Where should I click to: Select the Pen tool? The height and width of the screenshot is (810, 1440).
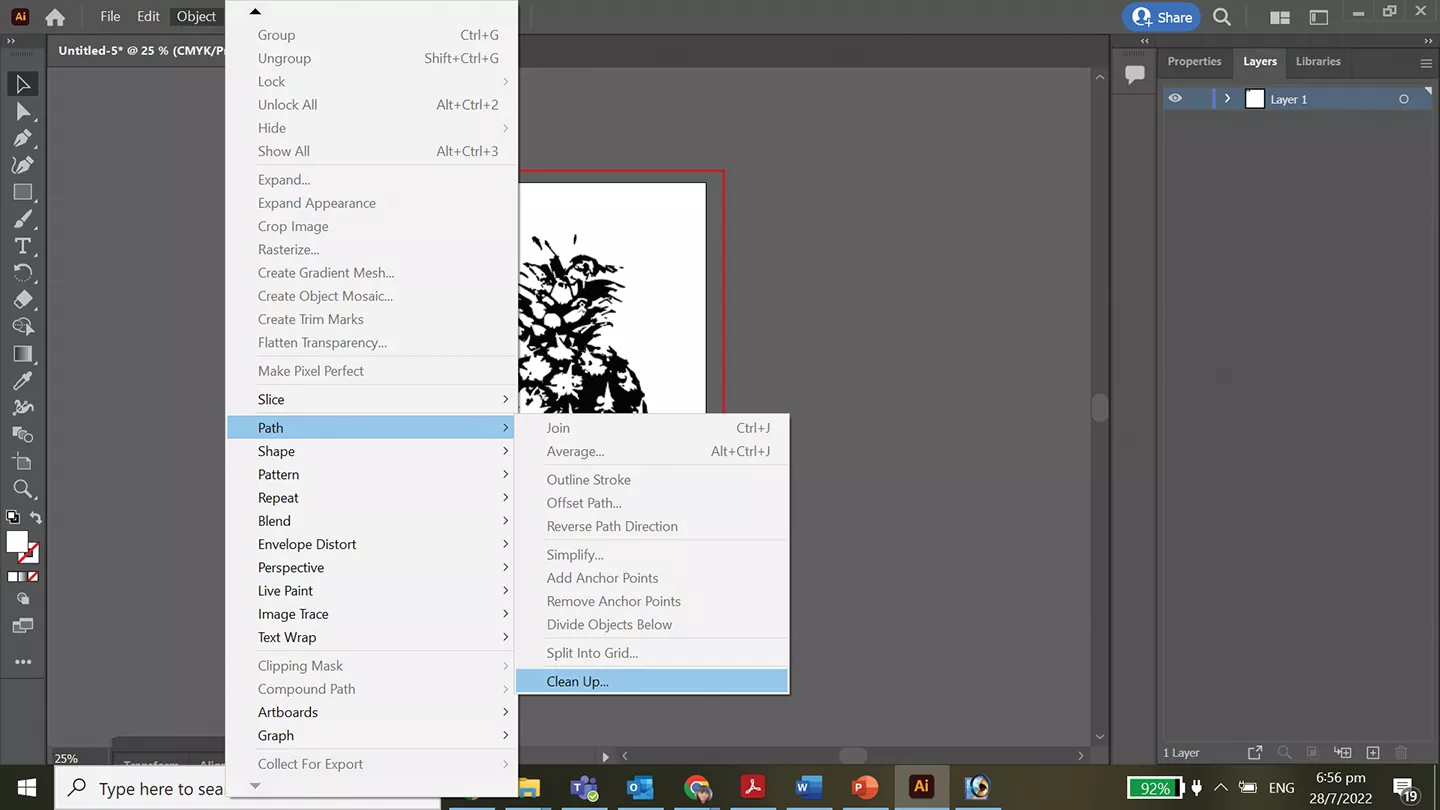pyautogui.click(x=23, y=138)
